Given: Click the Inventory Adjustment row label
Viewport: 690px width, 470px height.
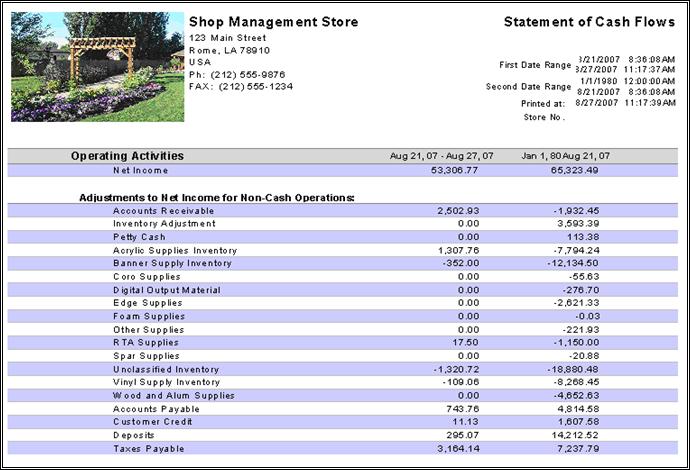Looking at the screenshot, I should (164, 224).
